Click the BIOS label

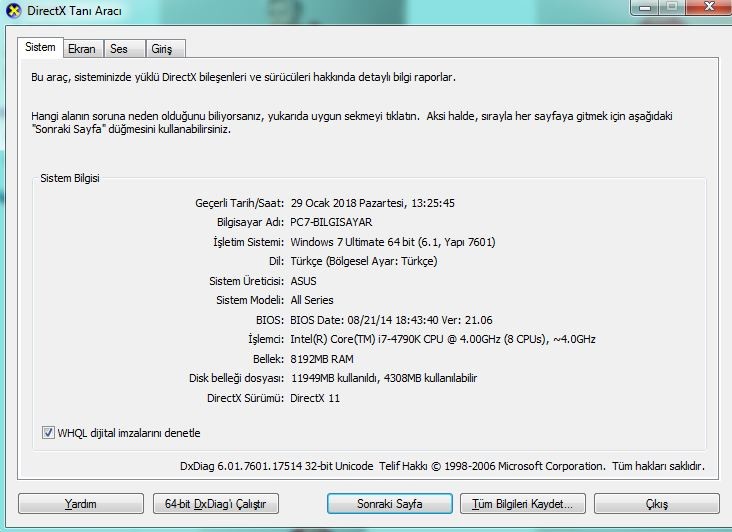pyautogui.click(x=269, y=320)
